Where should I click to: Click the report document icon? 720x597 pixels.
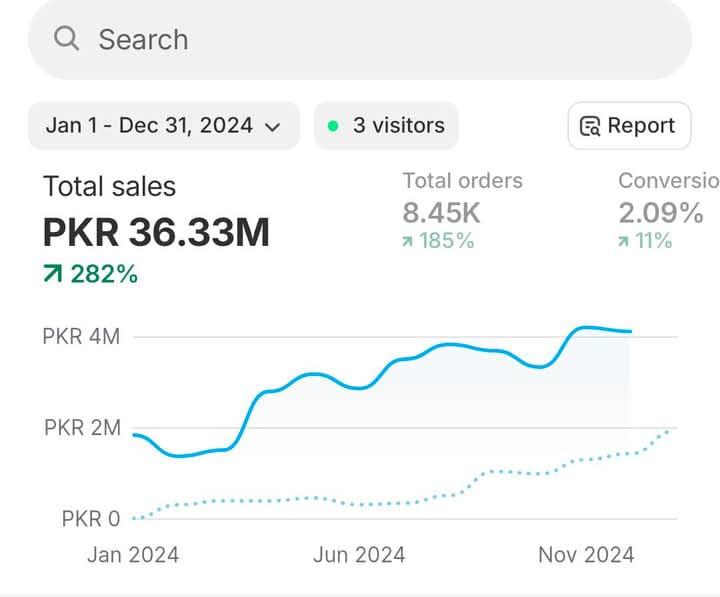coord(591,126)
